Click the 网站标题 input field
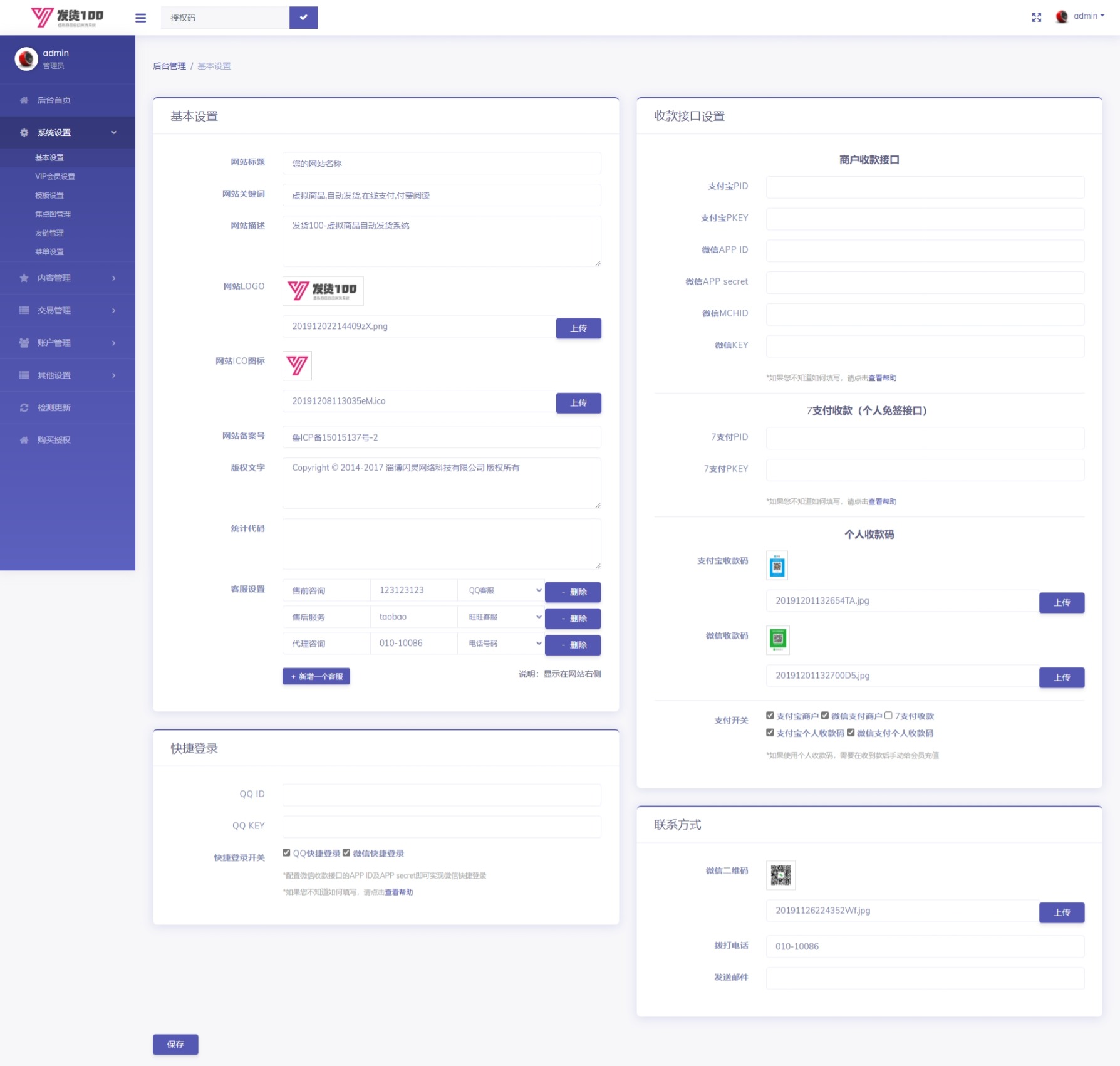 (x=442, y=164)
